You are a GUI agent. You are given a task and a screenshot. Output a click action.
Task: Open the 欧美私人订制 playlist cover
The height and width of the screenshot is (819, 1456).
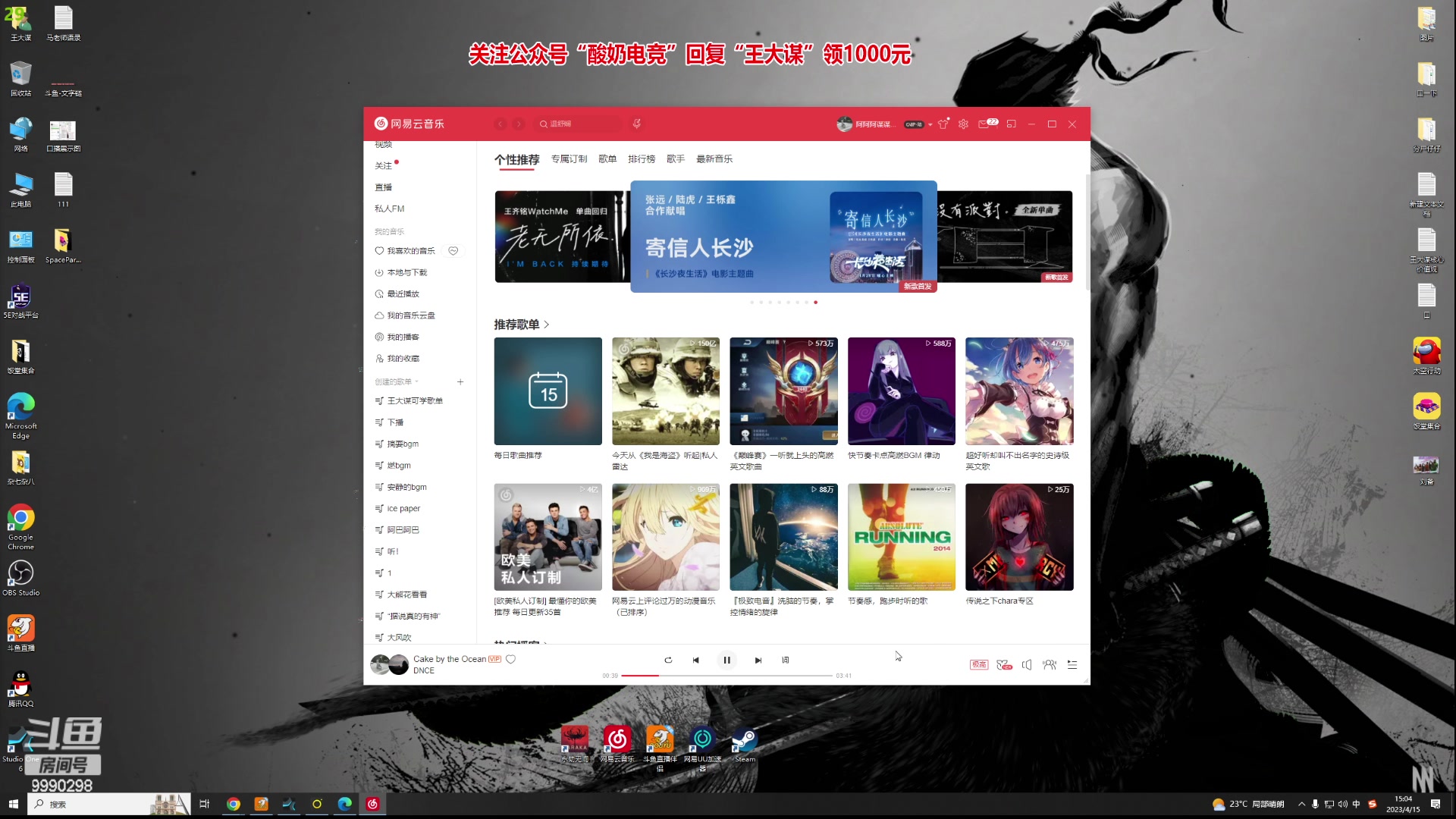(x=548, y=537)
